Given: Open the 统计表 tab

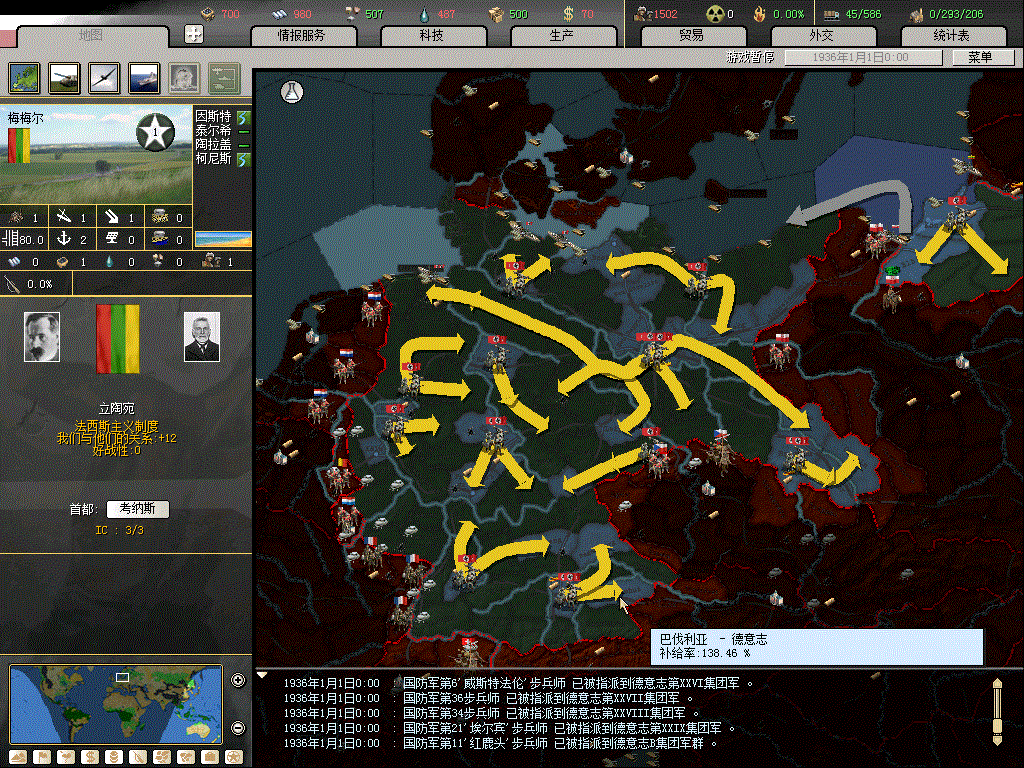Looking at the screenshot, I should [x=952, y=35].
